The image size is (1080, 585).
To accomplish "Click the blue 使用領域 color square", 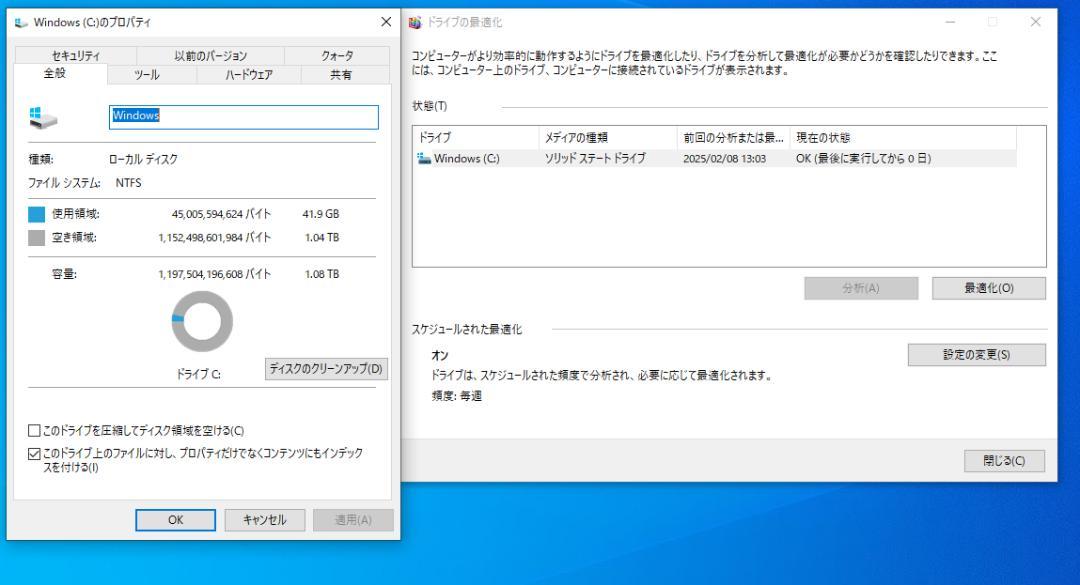I will (x=37, y=214).
